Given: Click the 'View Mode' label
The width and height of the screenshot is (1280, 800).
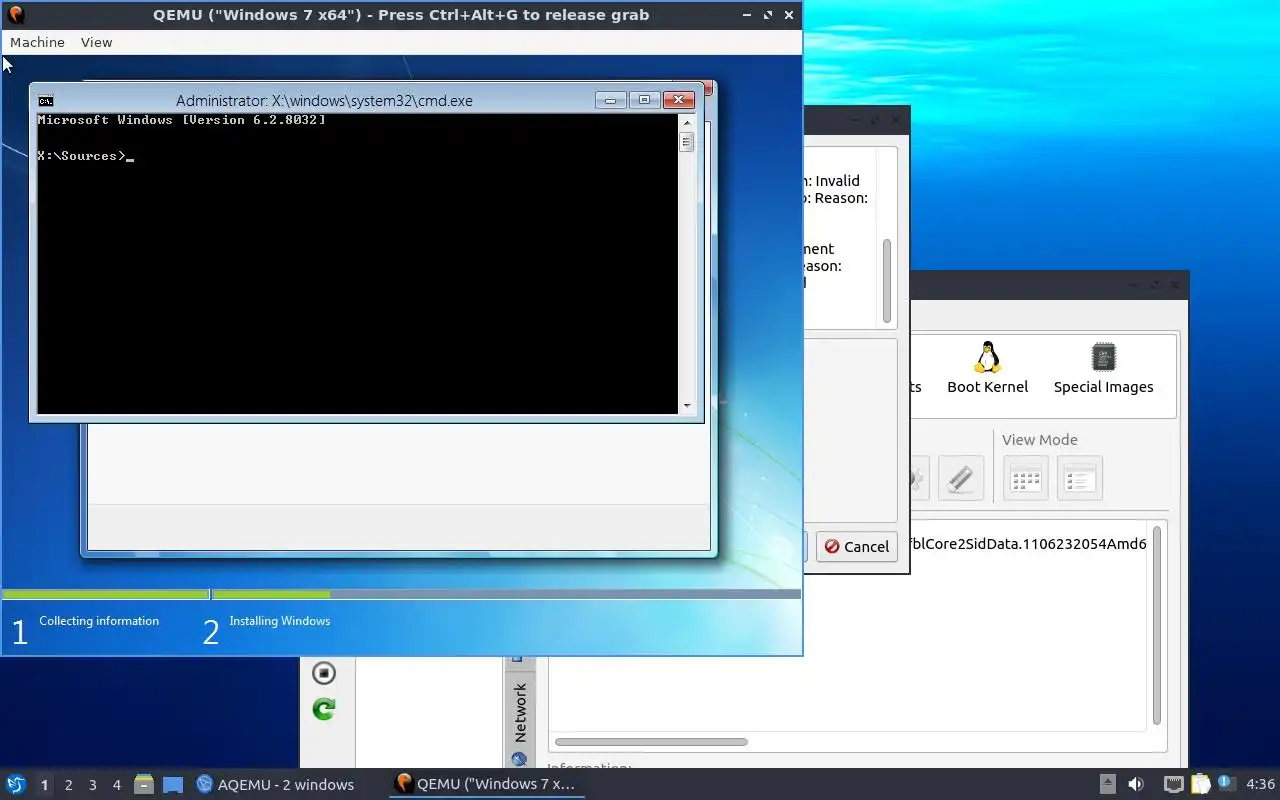Looking at the screenshot, I should [1039, 440].
